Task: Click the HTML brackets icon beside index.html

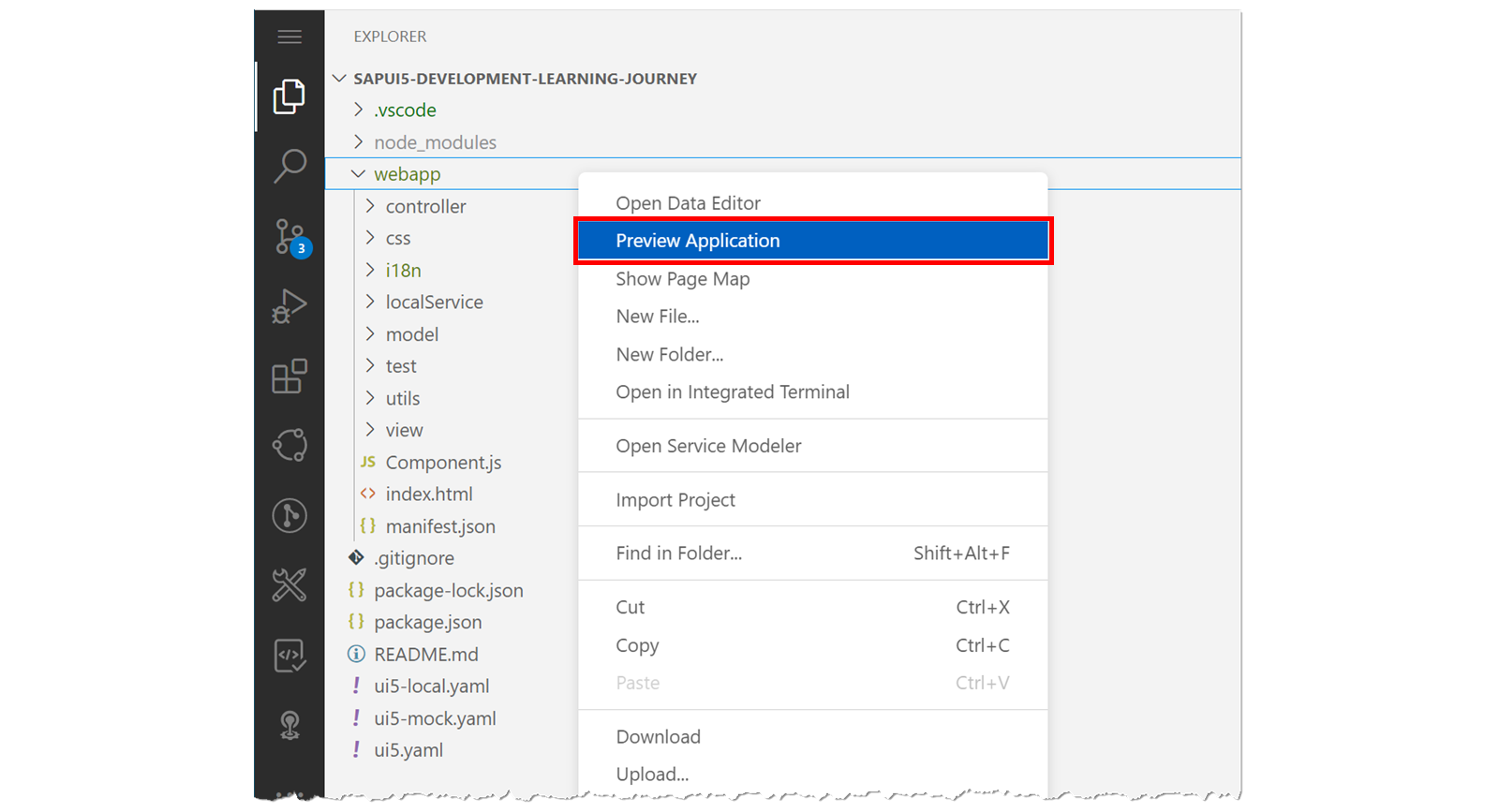Action: coord(368,494)
